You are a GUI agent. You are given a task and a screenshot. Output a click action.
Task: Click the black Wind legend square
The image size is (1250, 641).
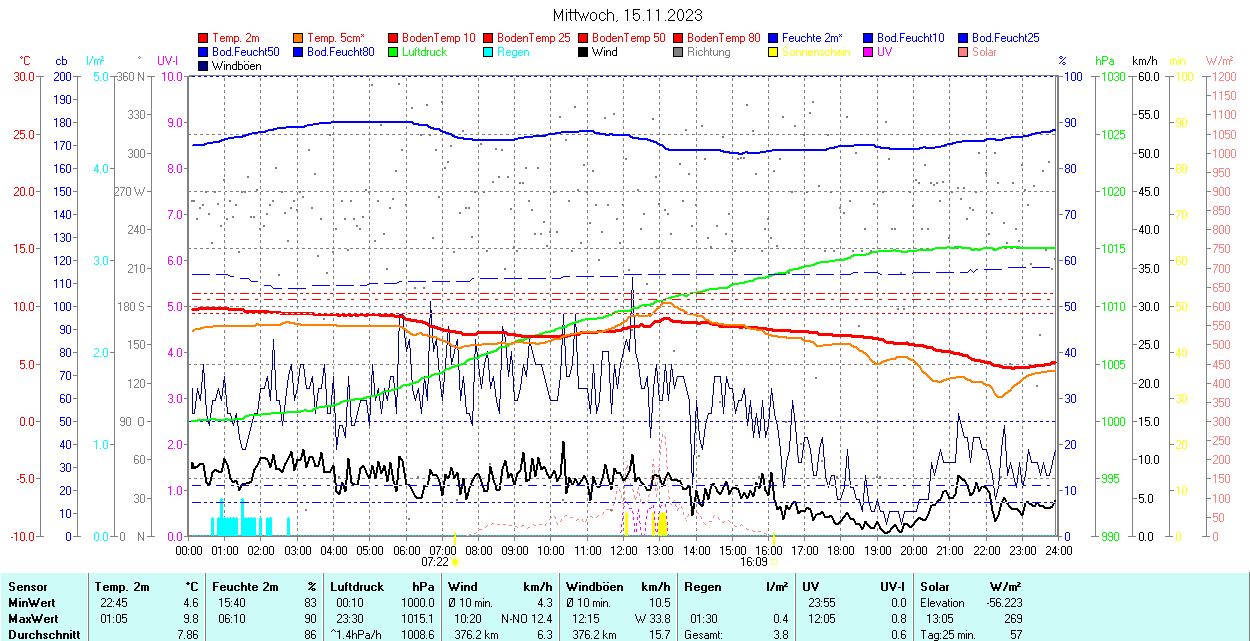[584, 52]
